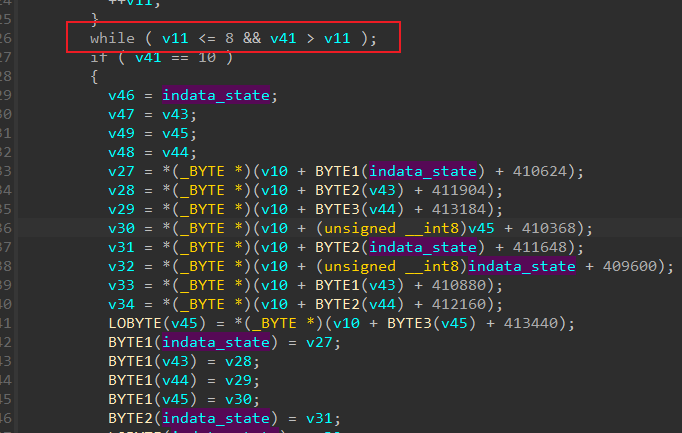Image resolution: width=682 pixels, height=433 pixels.
Task: Click 'BYTE1(v43) = v28;' line
Action: tap(184, 361)
